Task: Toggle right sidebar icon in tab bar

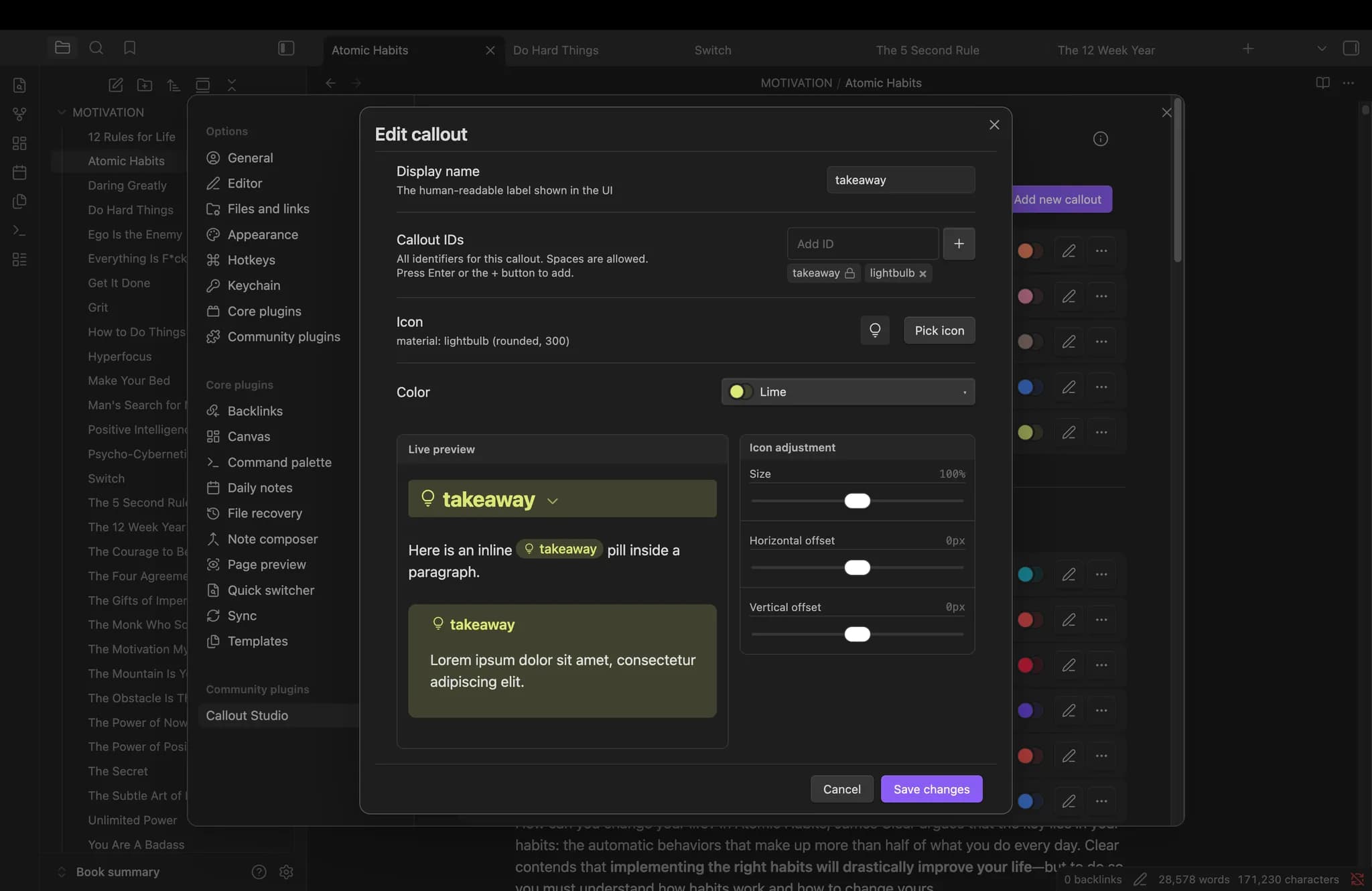Action: [x=1351, y=48]
